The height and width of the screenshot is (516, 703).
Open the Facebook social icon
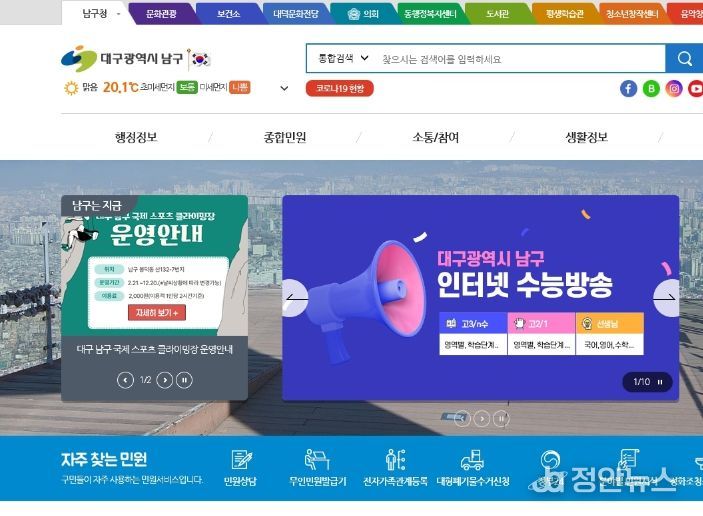coord(629,88)
